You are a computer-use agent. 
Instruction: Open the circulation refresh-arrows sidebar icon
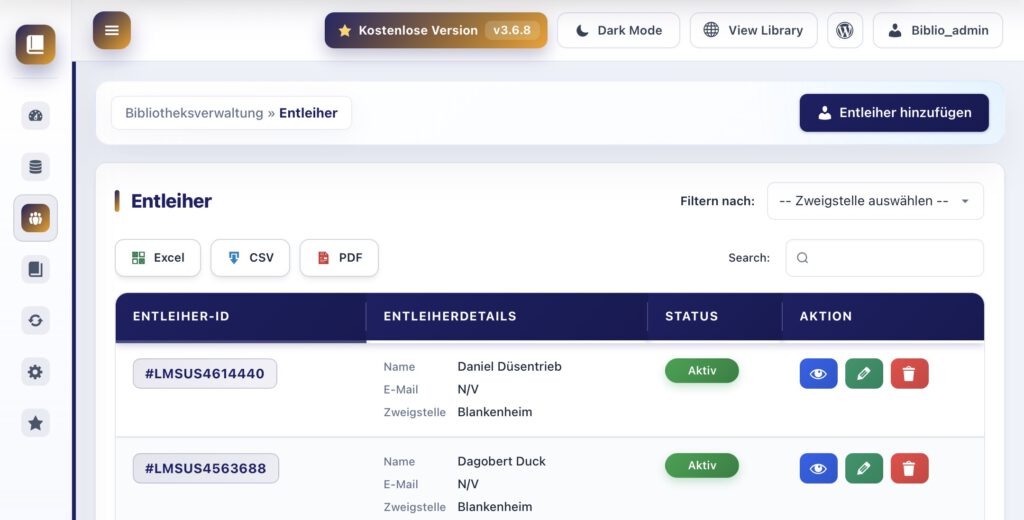coord(35,321)
